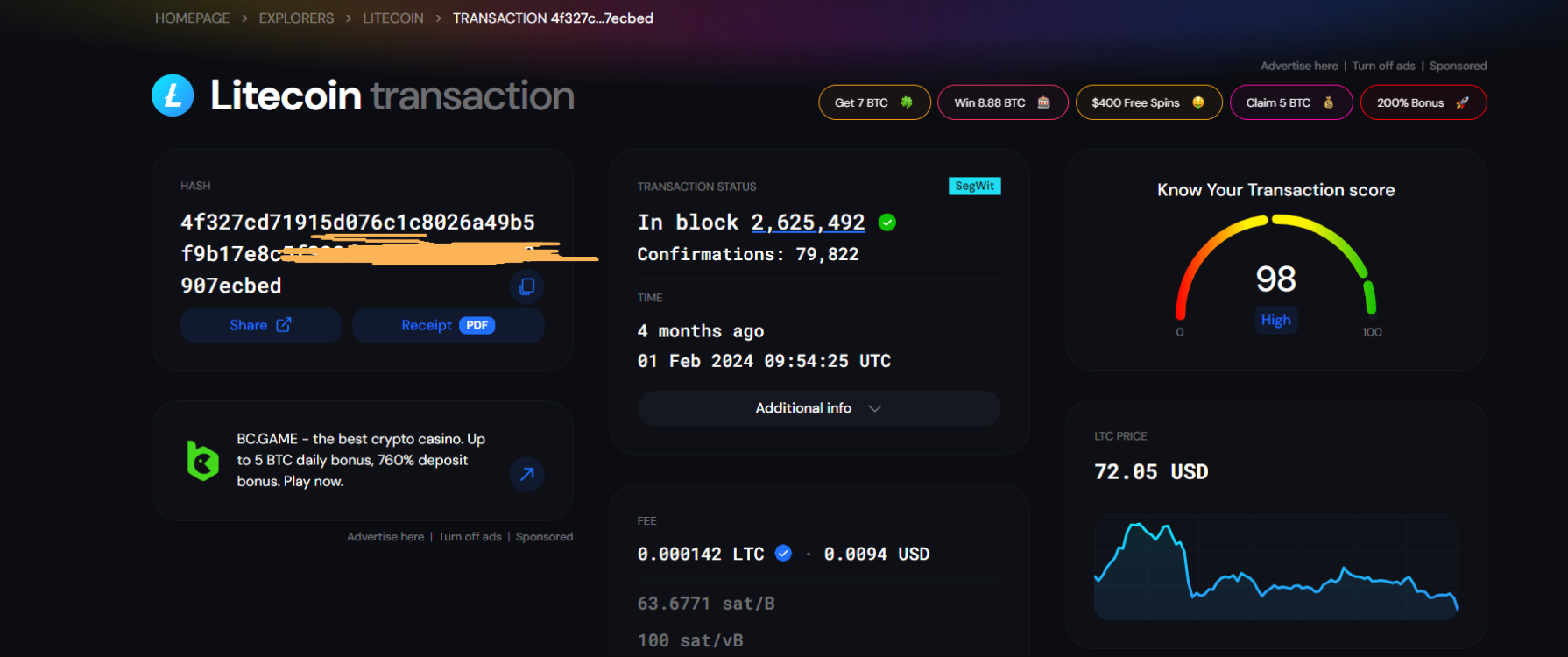Open the $400 Free Spins promo
The width and height of the screenshot is (1568, 657).
click(x=1149, y=102)
